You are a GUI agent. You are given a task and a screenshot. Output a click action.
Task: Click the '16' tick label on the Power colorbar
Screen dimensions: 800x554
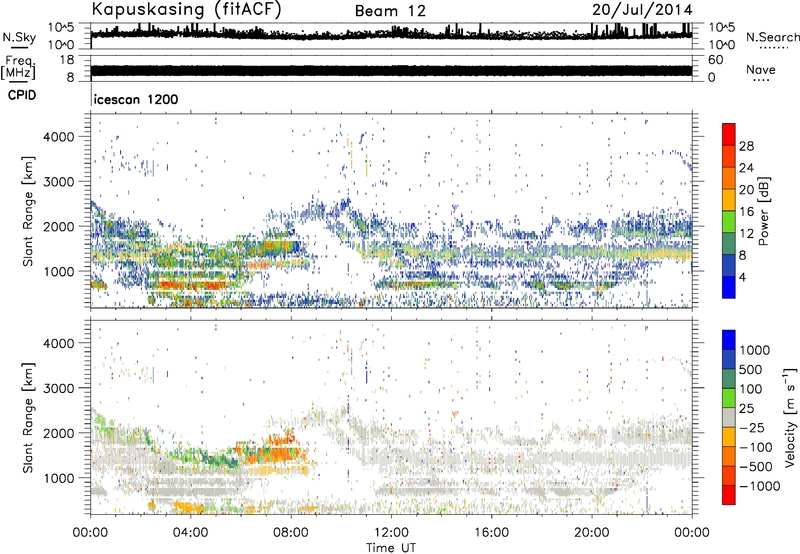pos(746,212)
